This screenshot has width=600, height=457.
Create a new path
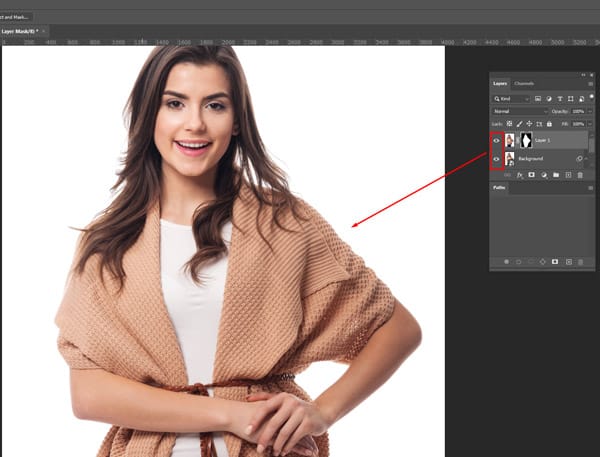pos(569,262)
